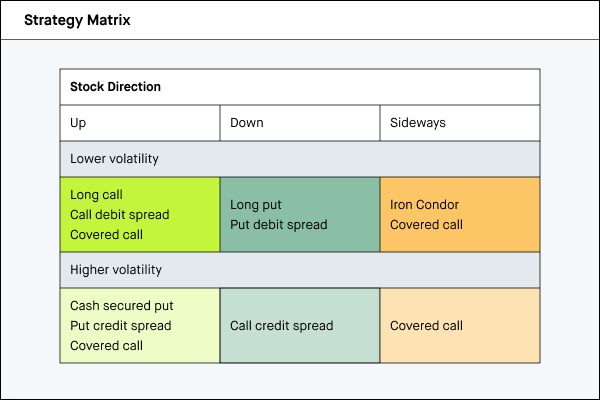Select the "Stock Direction" table header
The height and width of the screenshot is (400, 600).
[115, 87]
